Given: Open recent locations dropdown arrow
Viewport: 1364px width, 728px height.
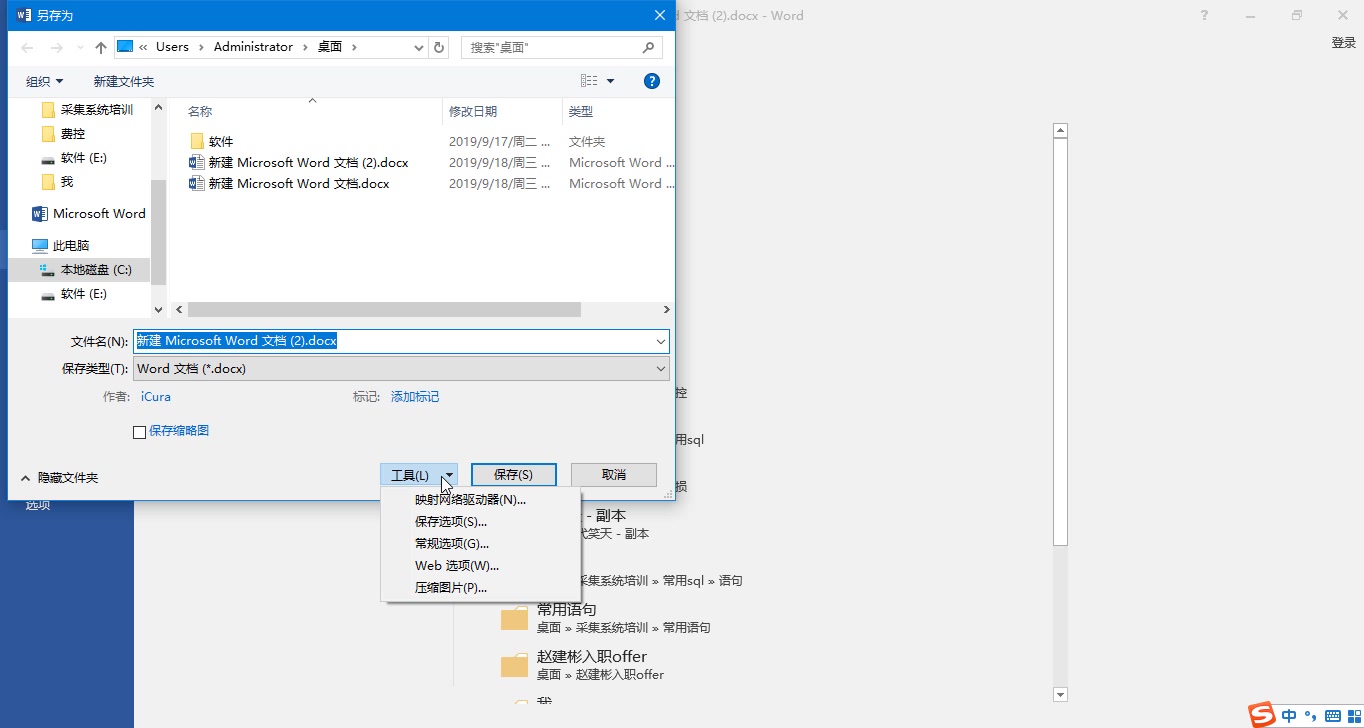Looking at the screenshot, I should [80, 47].
